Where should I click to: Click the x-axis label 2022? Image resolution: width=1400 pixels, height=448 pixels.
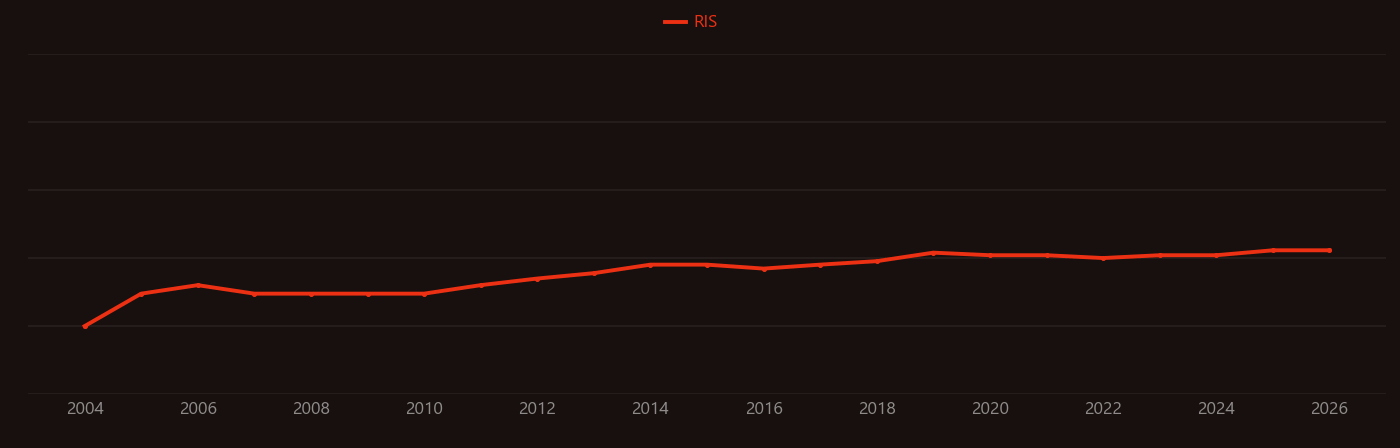pos(1103,409)
